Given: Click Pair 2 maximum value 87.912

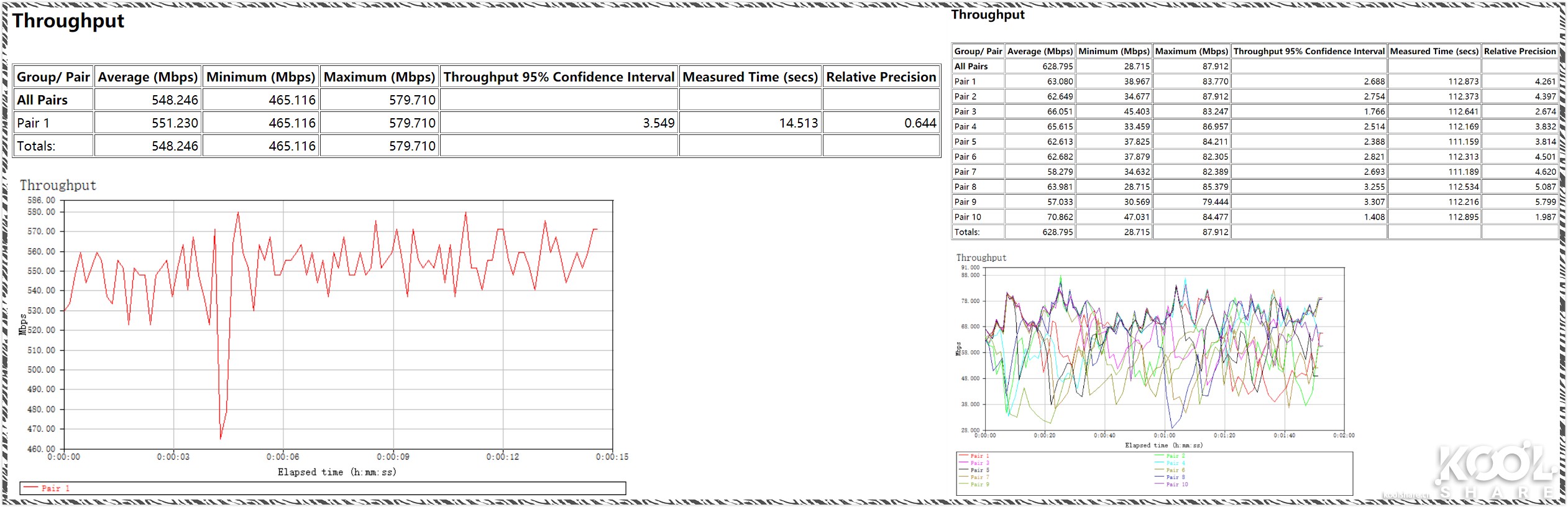Looking at the screenshot, I should coord(1216,96).
